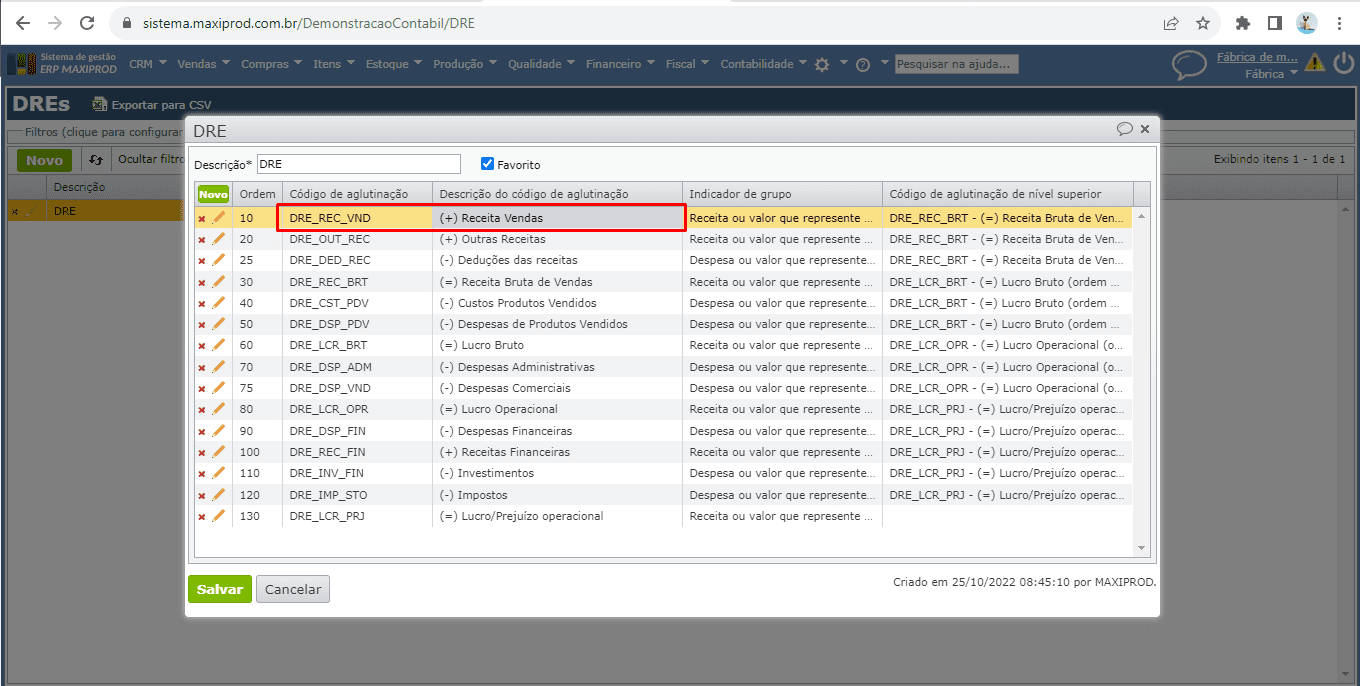Viewport: 1360px width, 686px height.
Task: Open the Vendas menu
Action: click(203, 64)
